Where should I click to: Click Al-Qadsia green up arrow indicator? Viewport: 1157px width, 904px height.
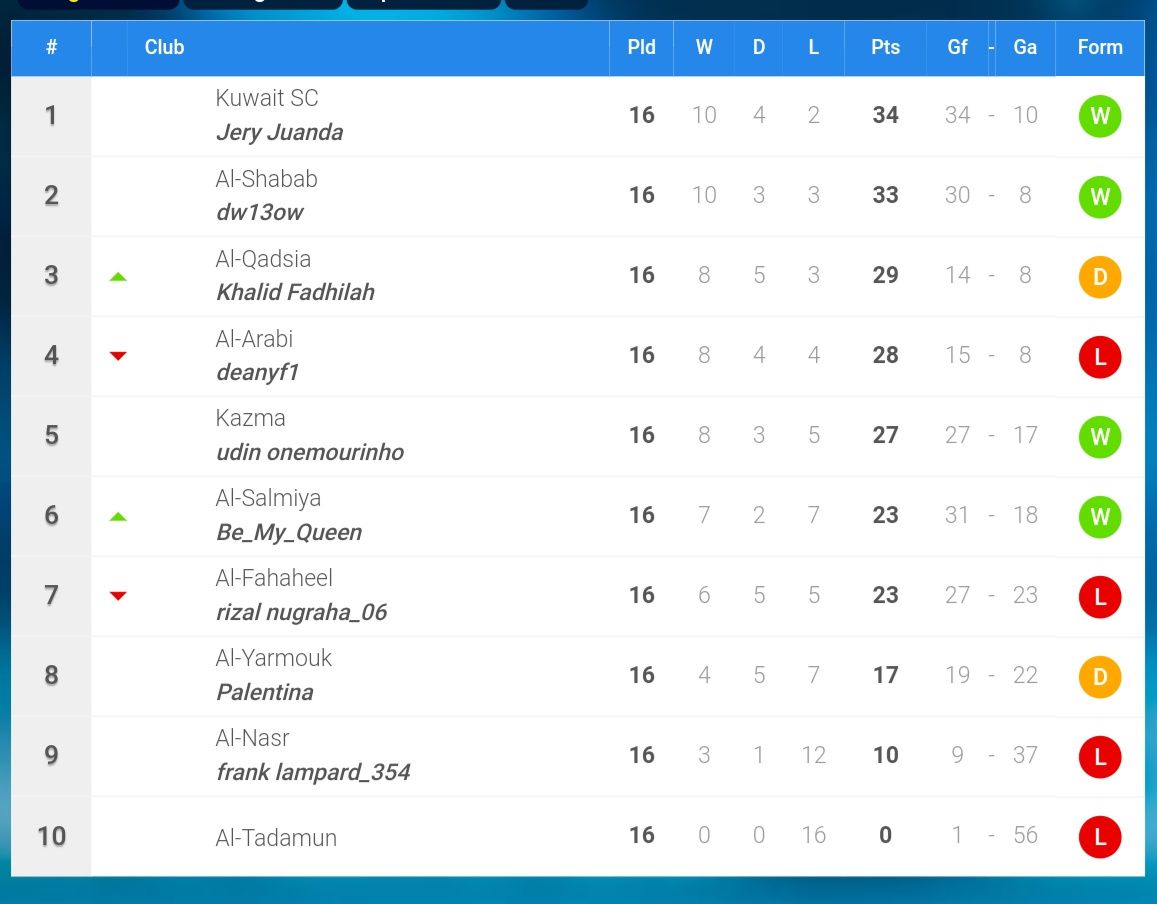118,277
